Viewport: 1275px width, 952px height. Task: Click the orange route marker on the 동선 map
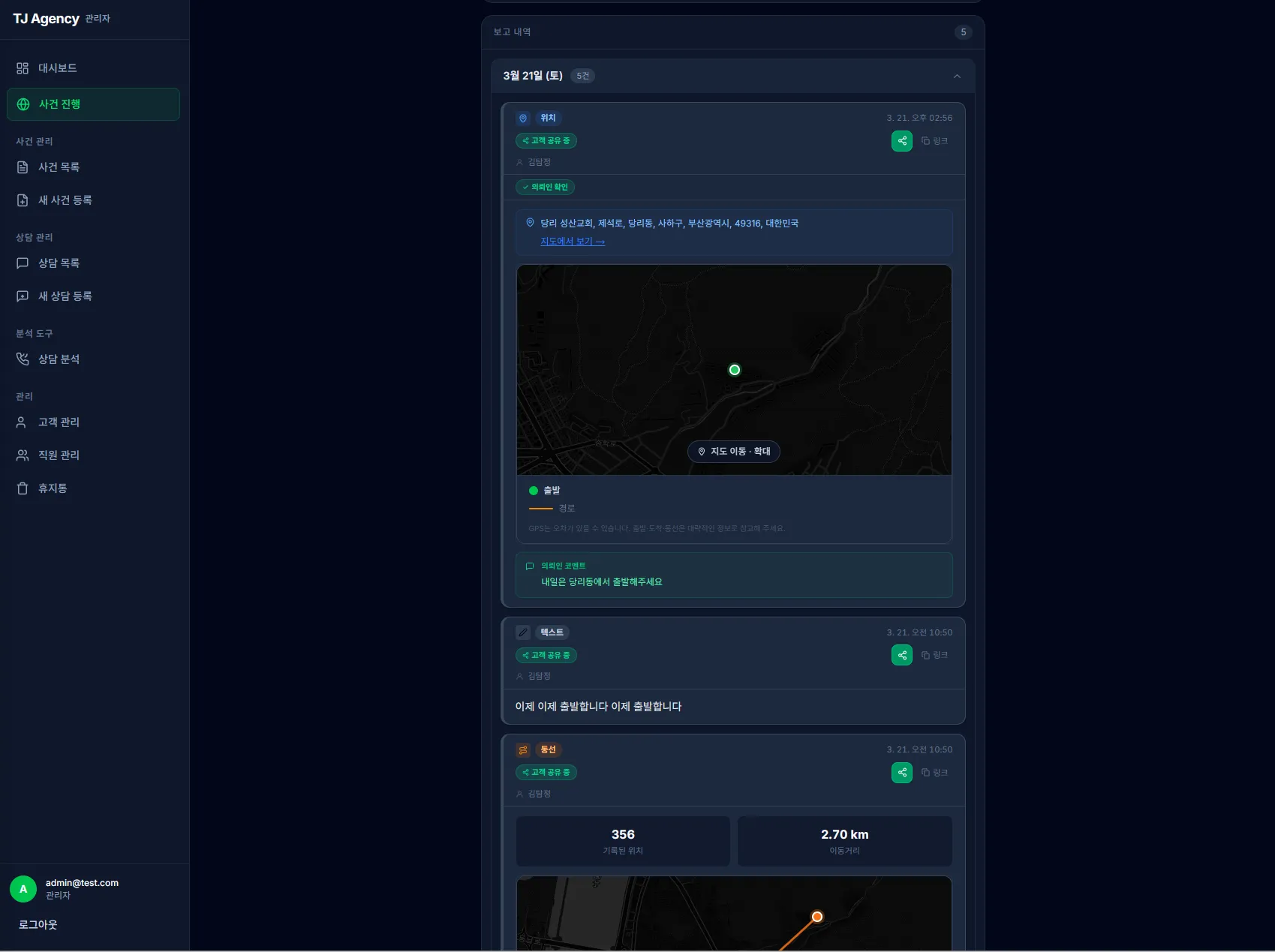[x=817, y=917]
